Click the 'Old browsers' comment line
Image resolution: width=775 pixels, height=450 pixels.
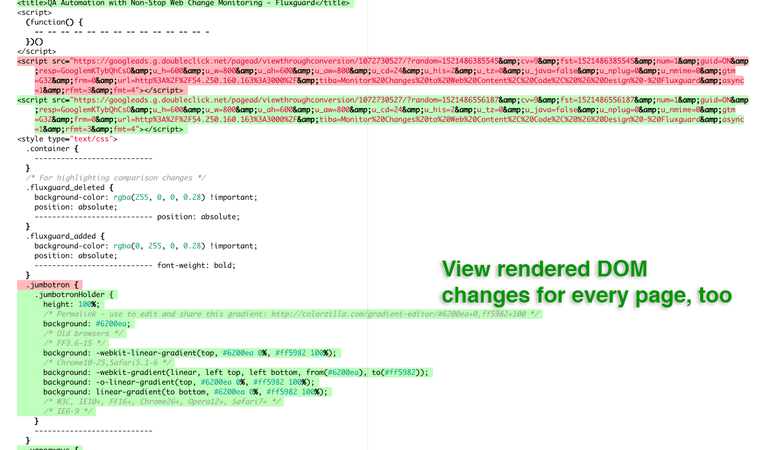pos(83,333)
